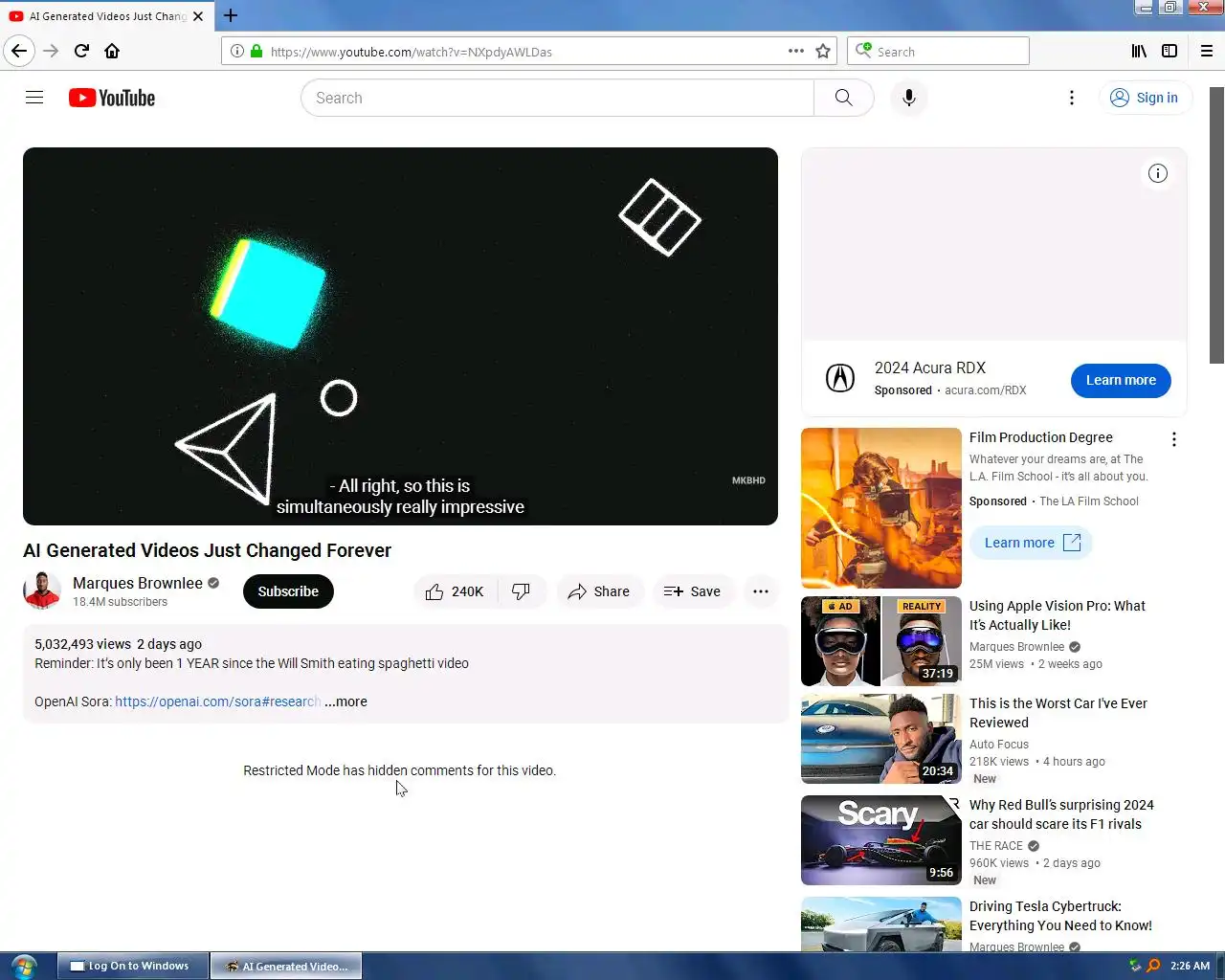The width and height of the screenshot is (1225, 980).
Task: Focus the YouTube search input field
Action: (x=557, y=98)
